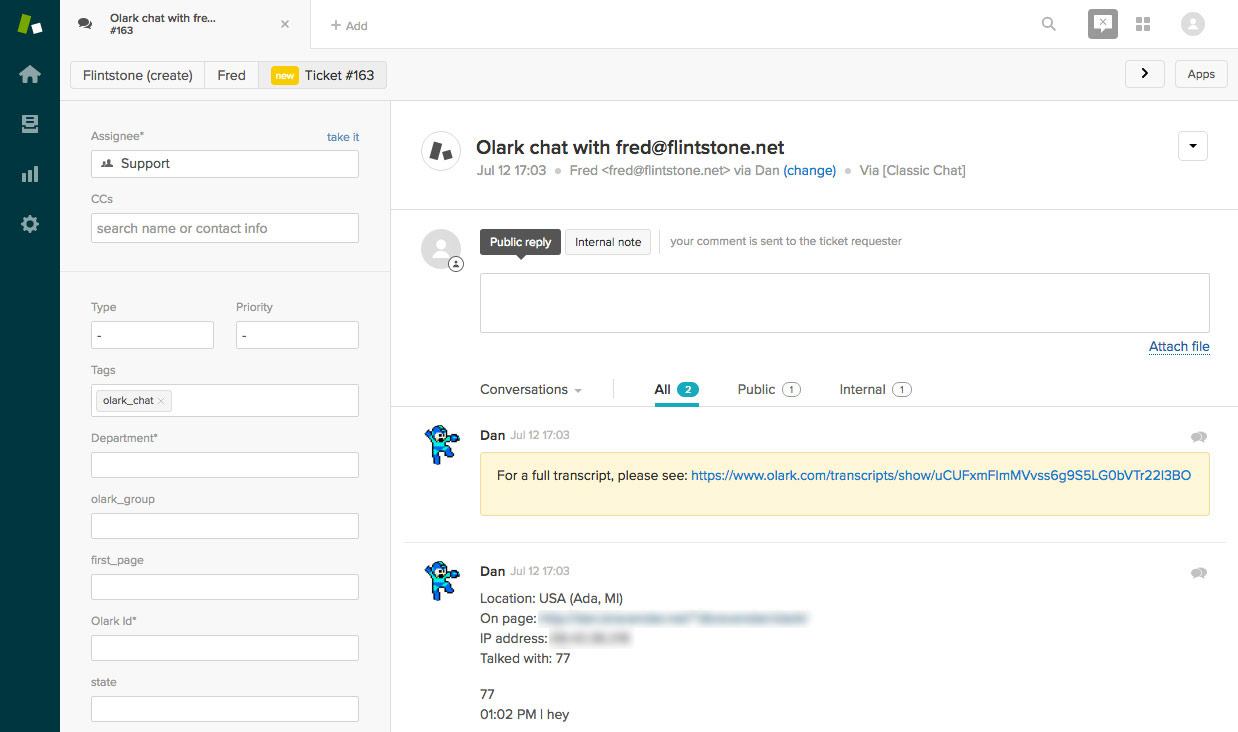
Task: Open the Flintstone (create) breadcrumb
Action: [138, 75]
